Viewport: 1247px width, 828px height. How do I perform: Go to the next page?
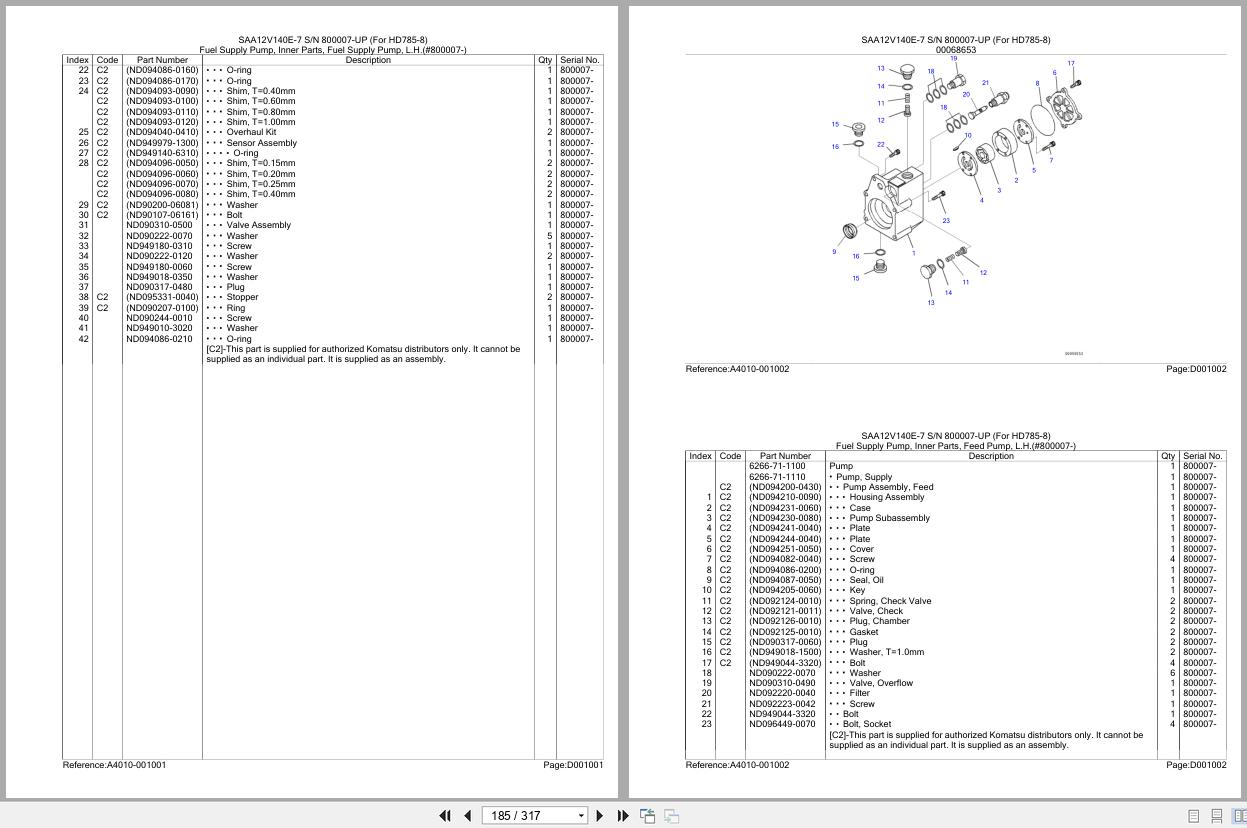pyautogui.click(x=600, y=816)
